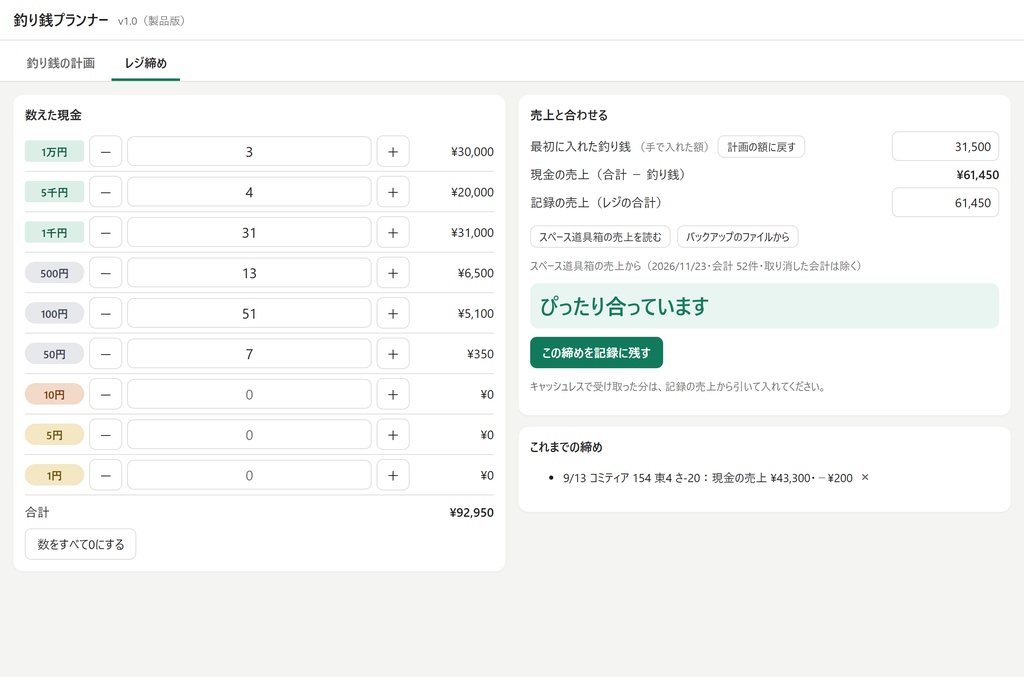Click スペース道具箱の売上を読む button

600,236
